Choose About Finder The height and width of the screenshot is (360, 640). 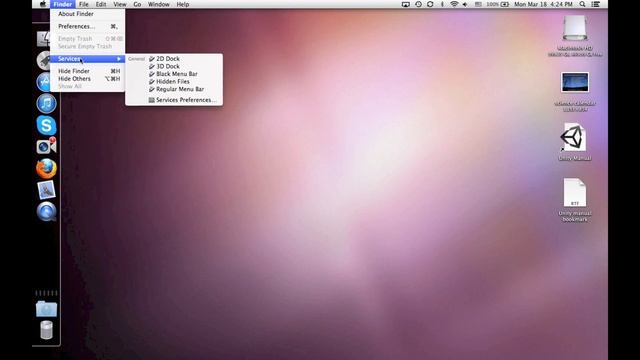coord(87,14)
